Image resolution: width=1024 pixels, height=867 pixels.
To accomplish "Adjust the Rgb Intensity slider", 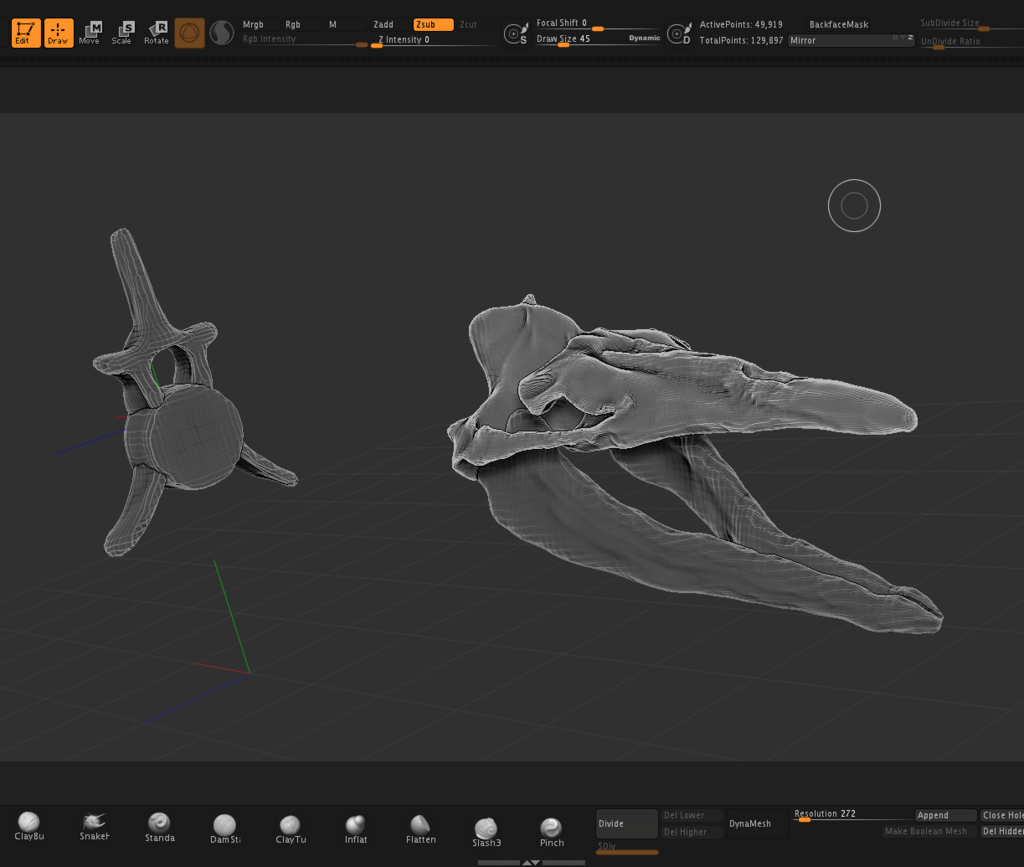I will (304, 40).
